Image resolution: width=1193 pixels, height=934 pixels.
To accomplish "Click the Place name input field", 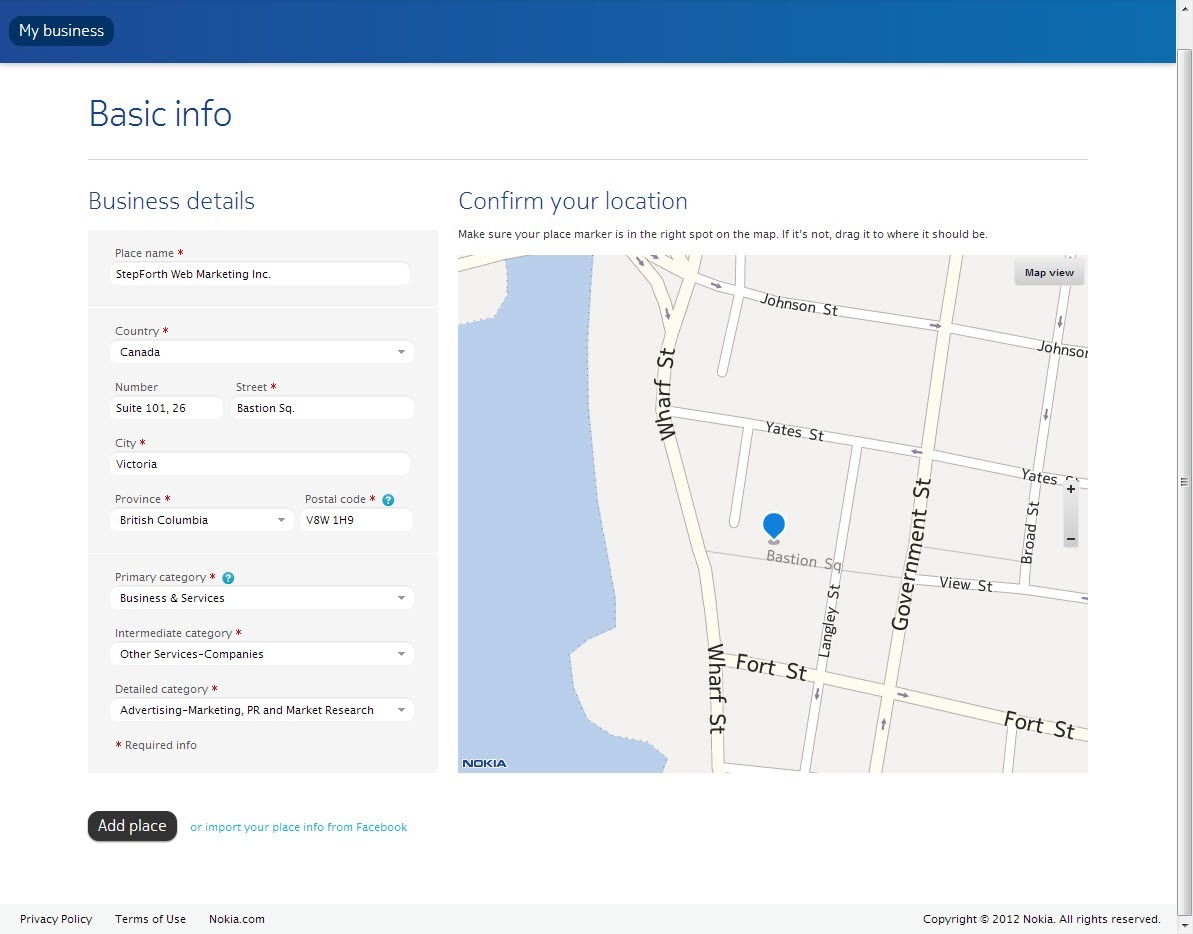I will click(260, 274).
